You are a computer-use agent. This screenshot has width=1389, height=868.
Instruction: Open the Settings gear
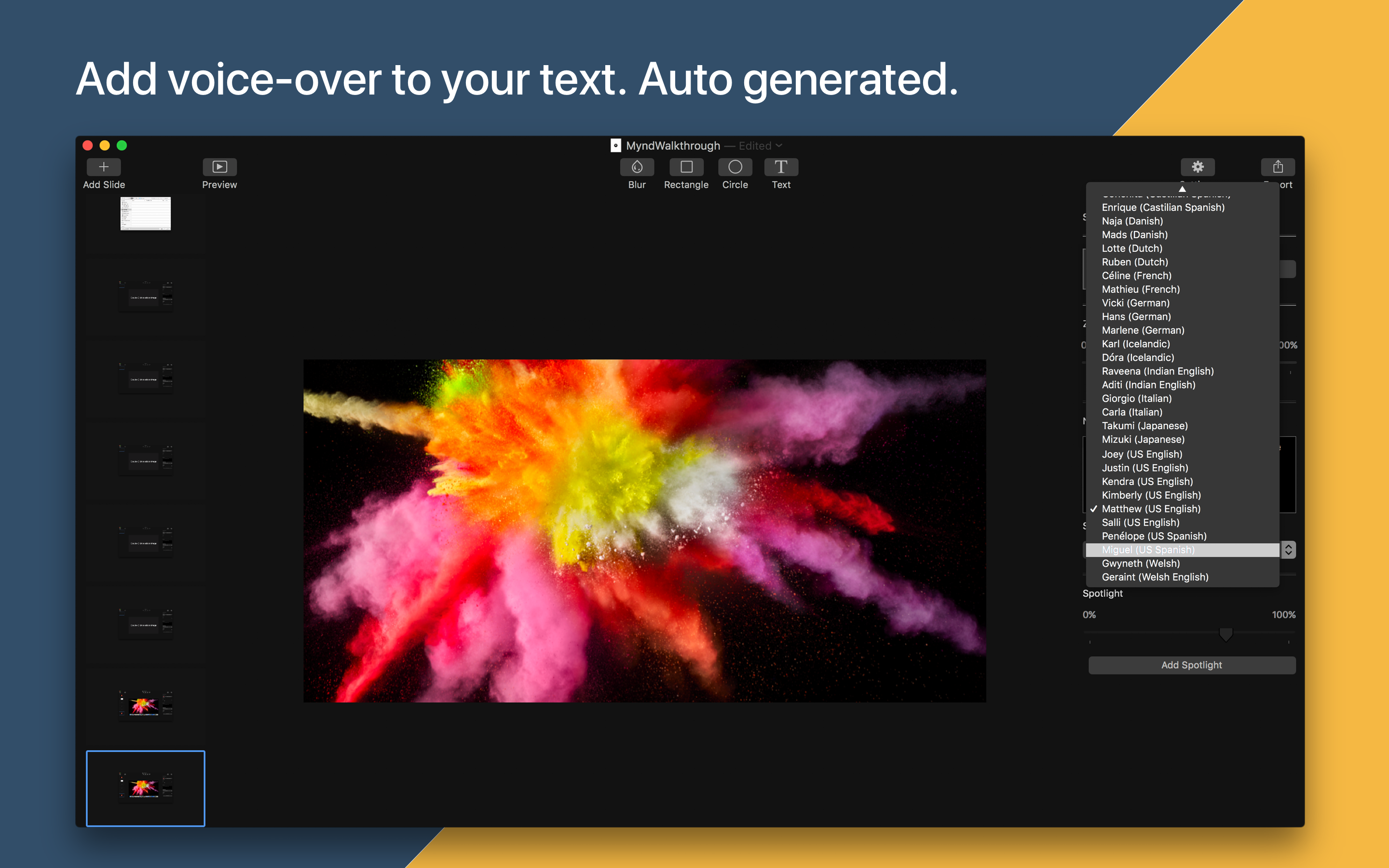(1198, 167)
